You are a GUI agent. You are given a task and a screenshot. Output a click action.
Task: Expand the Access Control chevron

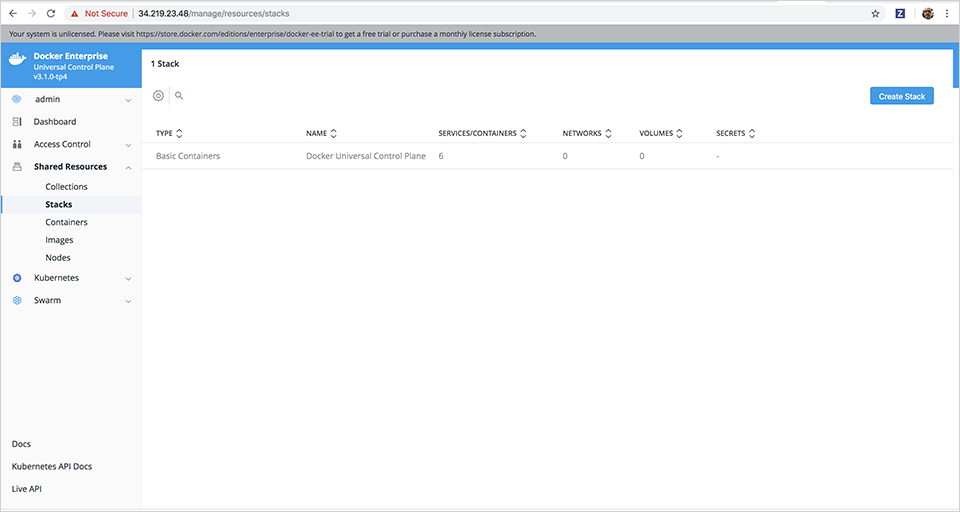[x=128, y=145]
